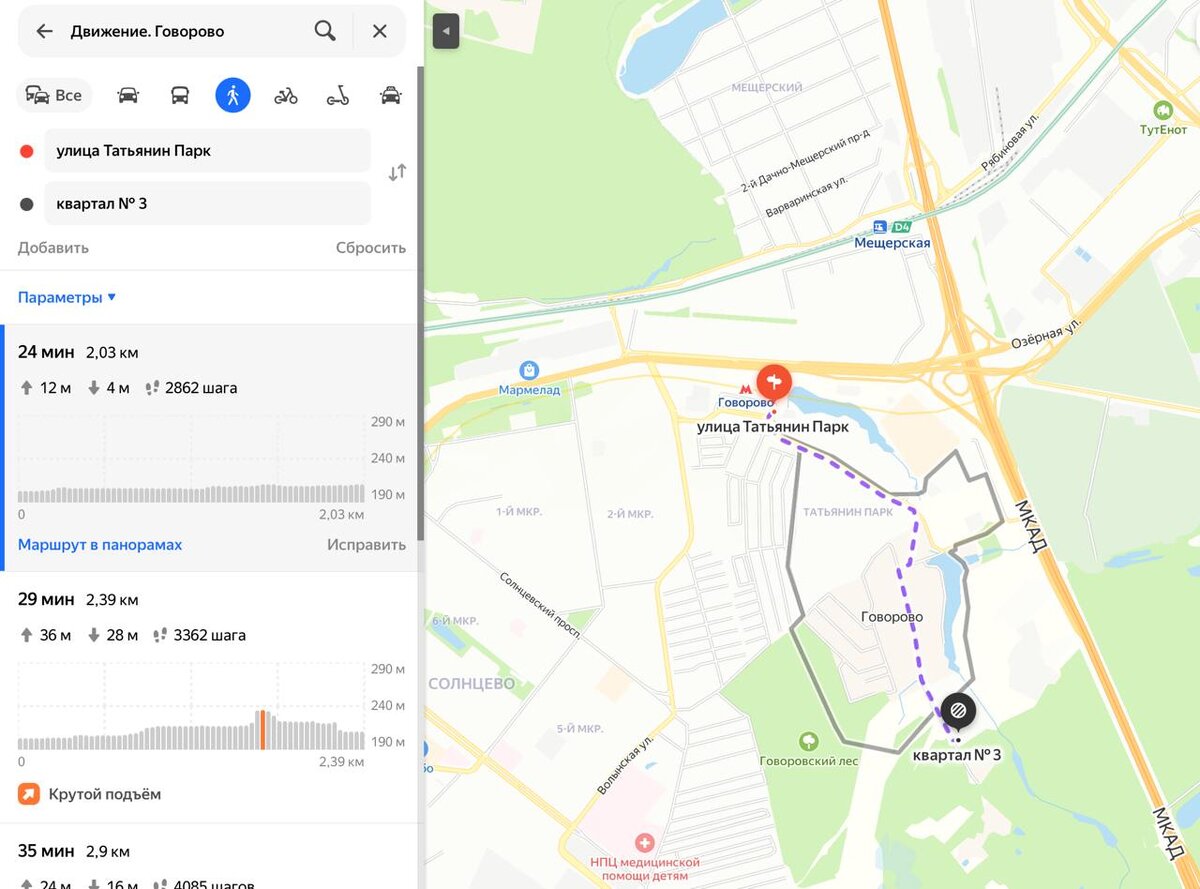Switch to the 'Все' all modes option
This screenshot has height=889, width=1200.
(x=55, y=95)
